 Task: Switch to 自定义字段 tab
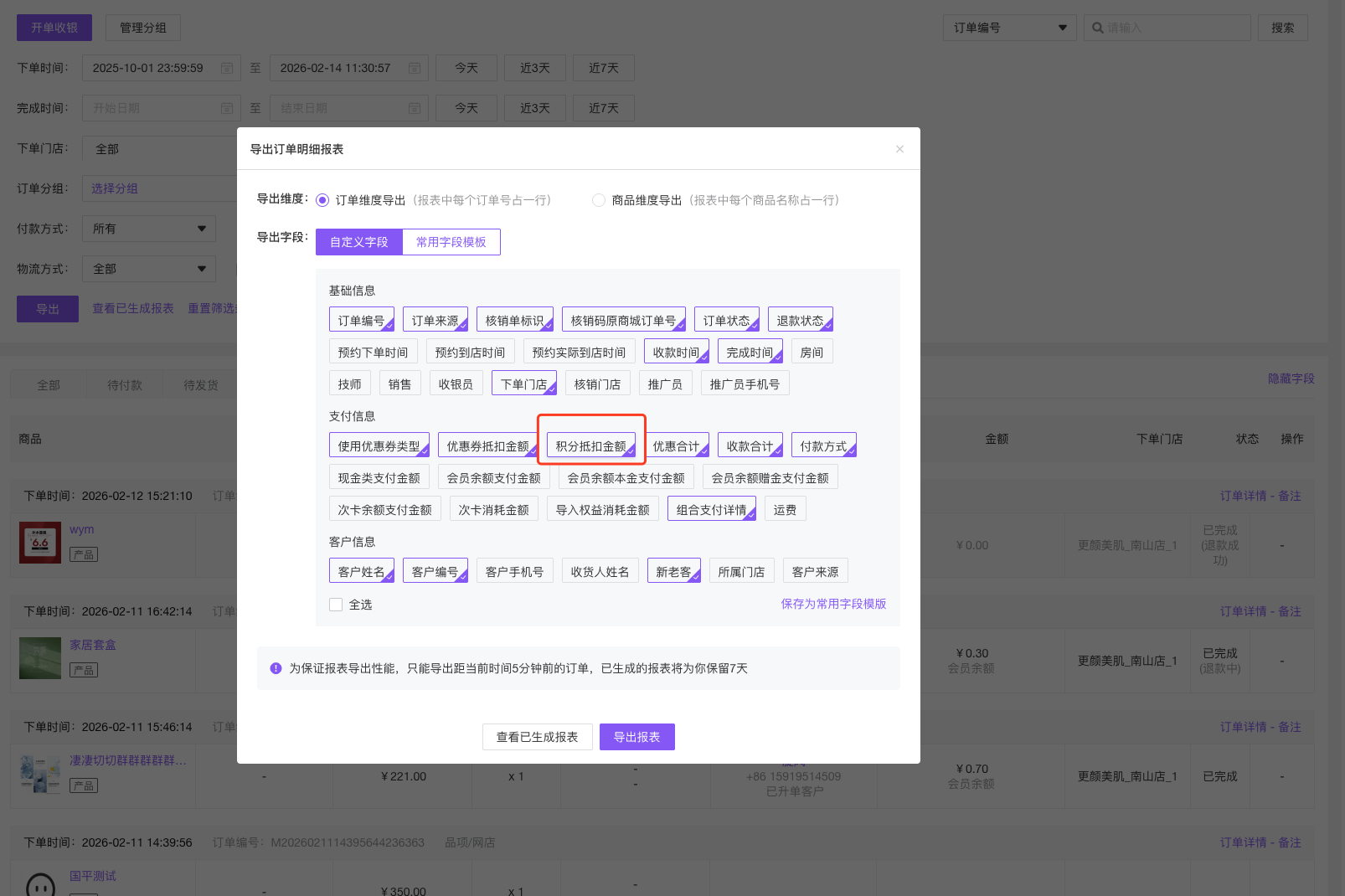point(359,242)
